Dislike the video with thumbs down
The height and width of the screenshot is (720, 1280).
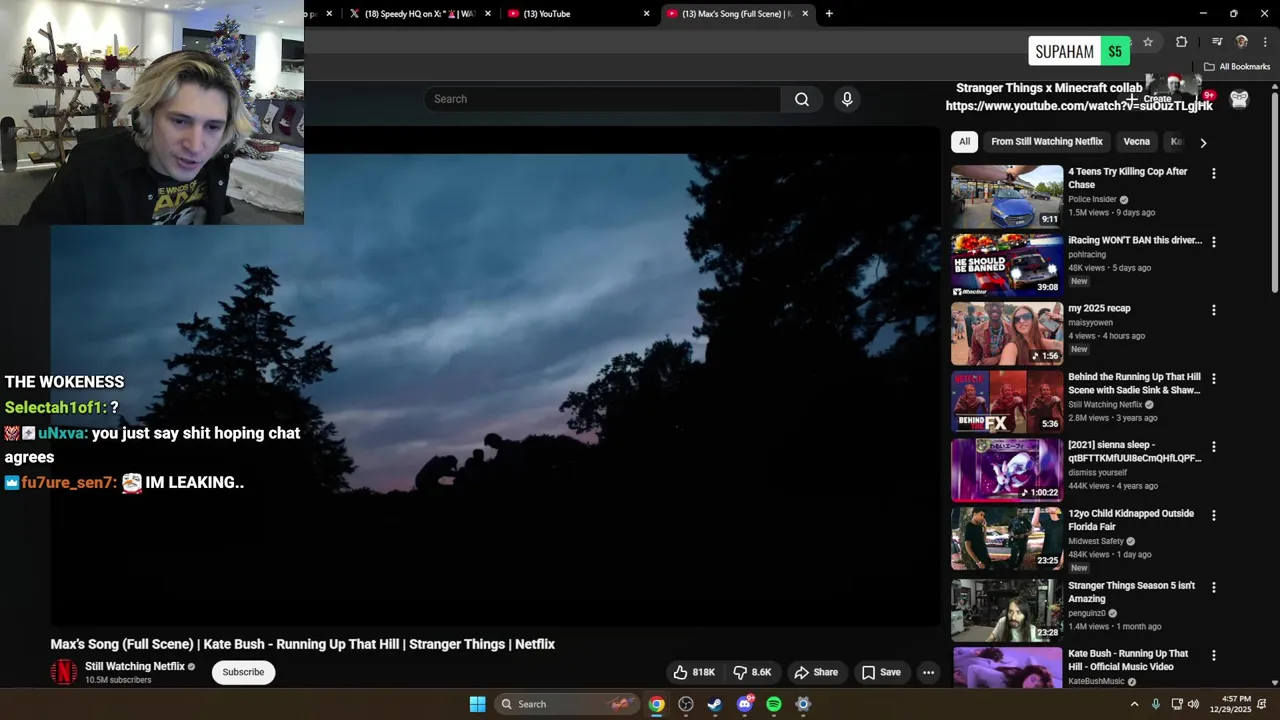pyautogui.click(x=752, y=672)
